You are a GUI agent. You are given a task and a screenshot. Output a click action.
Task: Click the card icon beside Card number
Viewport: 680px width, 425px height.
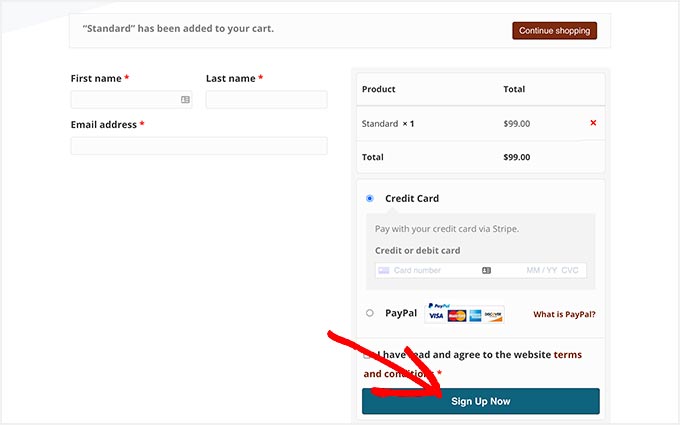click(x=384, y=270)
